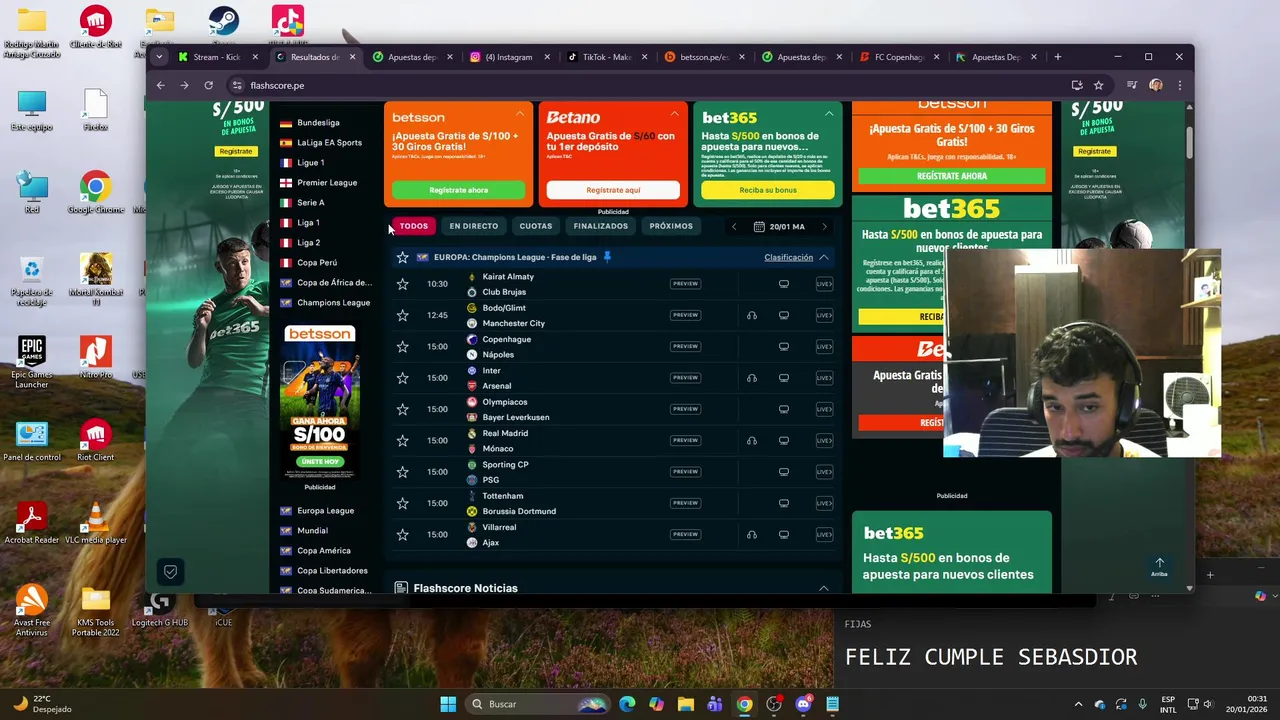This screenshot has width=1280, height=720.
Task: Click the headphones icon for Villarreal vs Ajax
Action: pyautogui.click(x=751, y=534)
